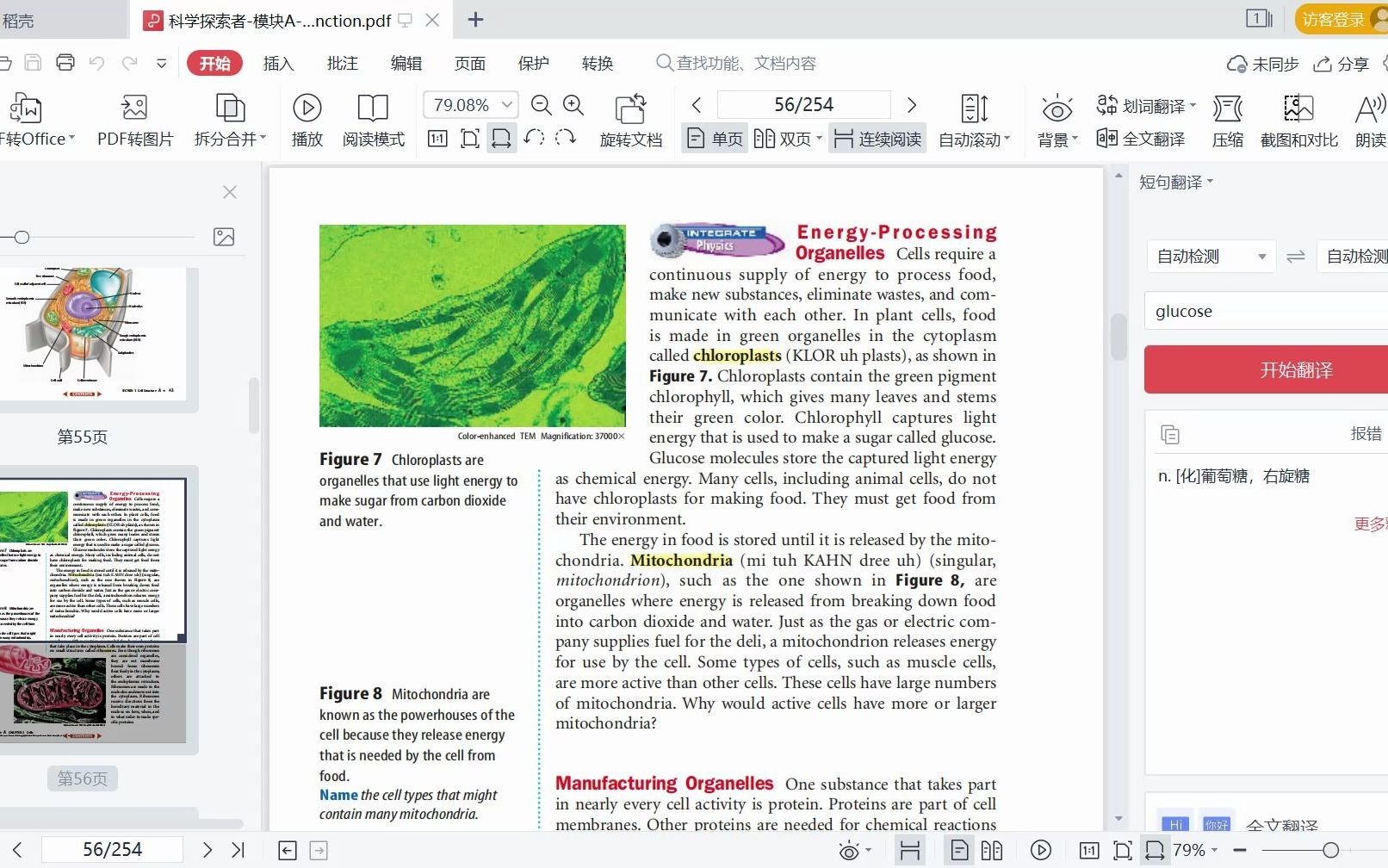The height and width of the screenshot is (868, 1388).
Task: Toggle 划词翻译 word translation
Action: tap(1146, 106)
